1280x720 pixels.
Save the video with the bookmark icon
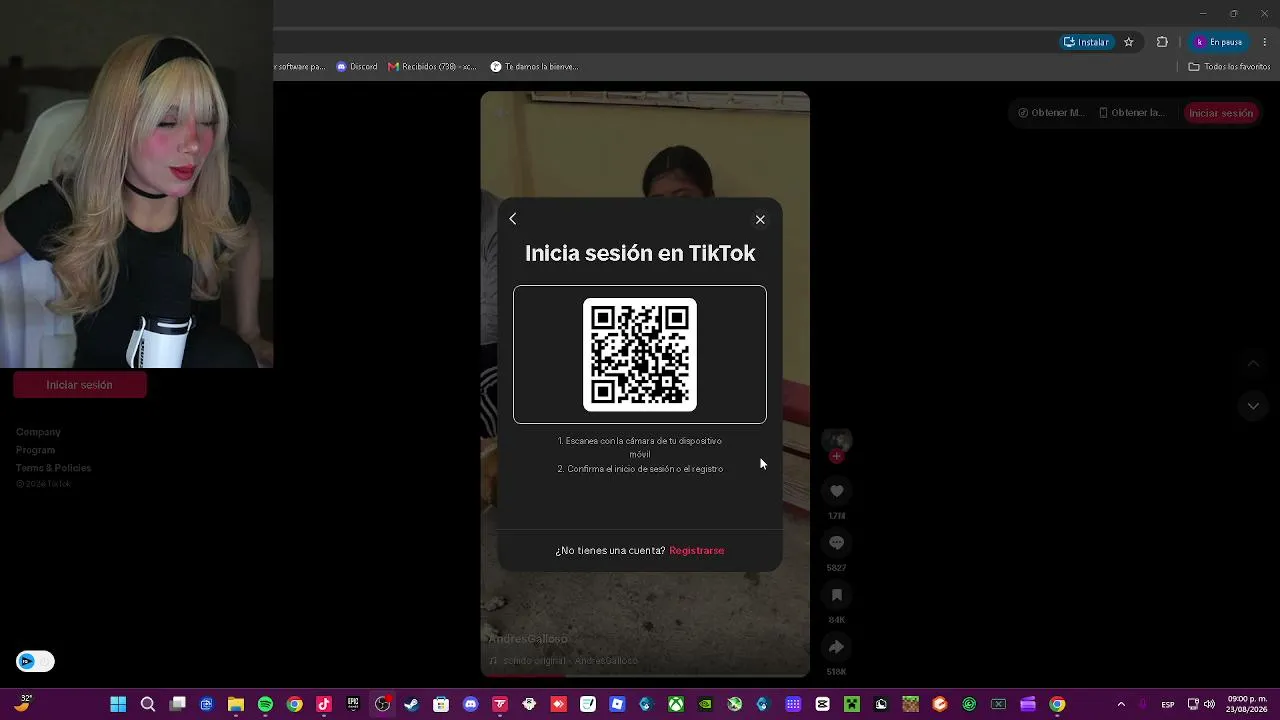coord(837,595)
